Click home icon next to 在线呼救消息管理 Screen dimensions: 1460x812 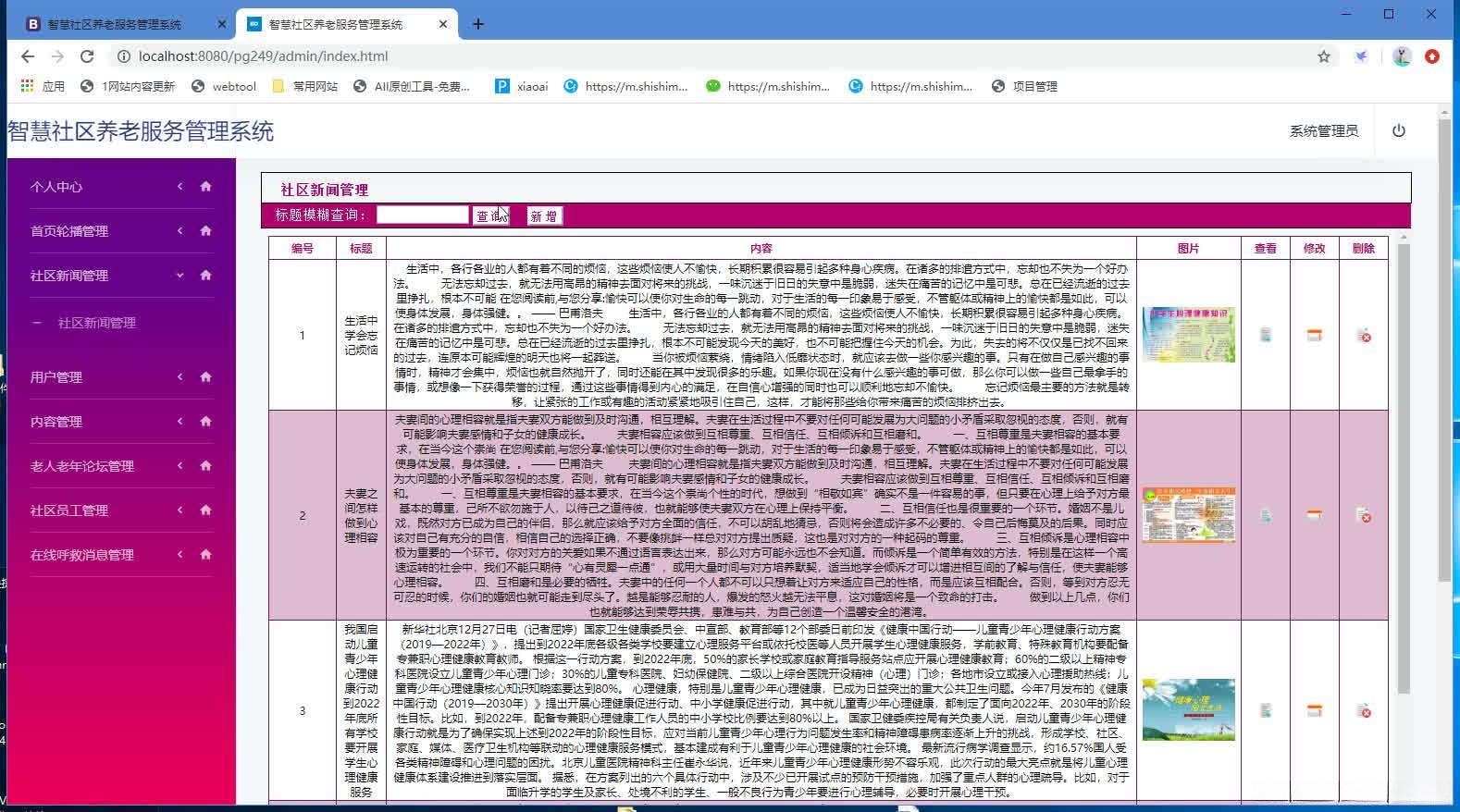coord(205,554)
